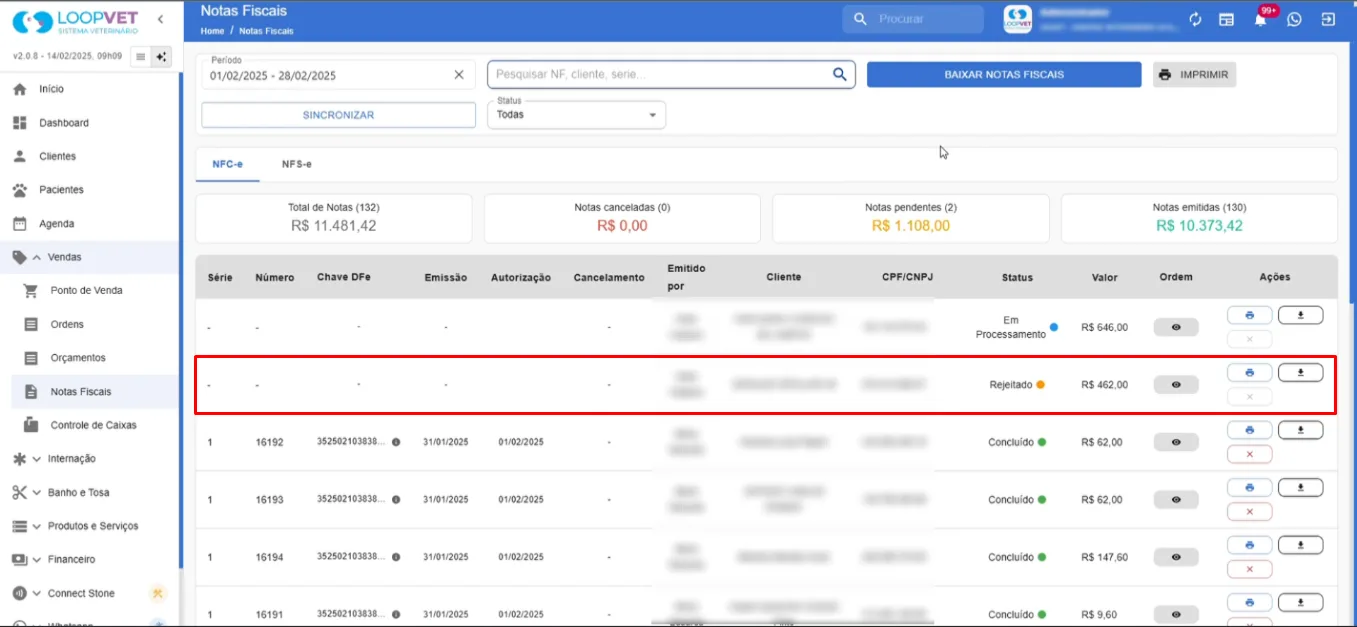
Task: Click the info icon beside note 16193 Chave DFe
Action: pos(396,499)
